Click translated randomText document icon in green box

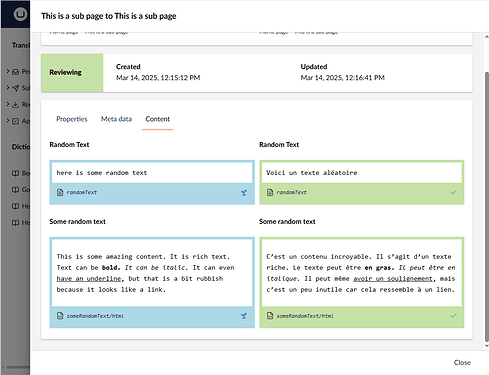pos(270,192)
